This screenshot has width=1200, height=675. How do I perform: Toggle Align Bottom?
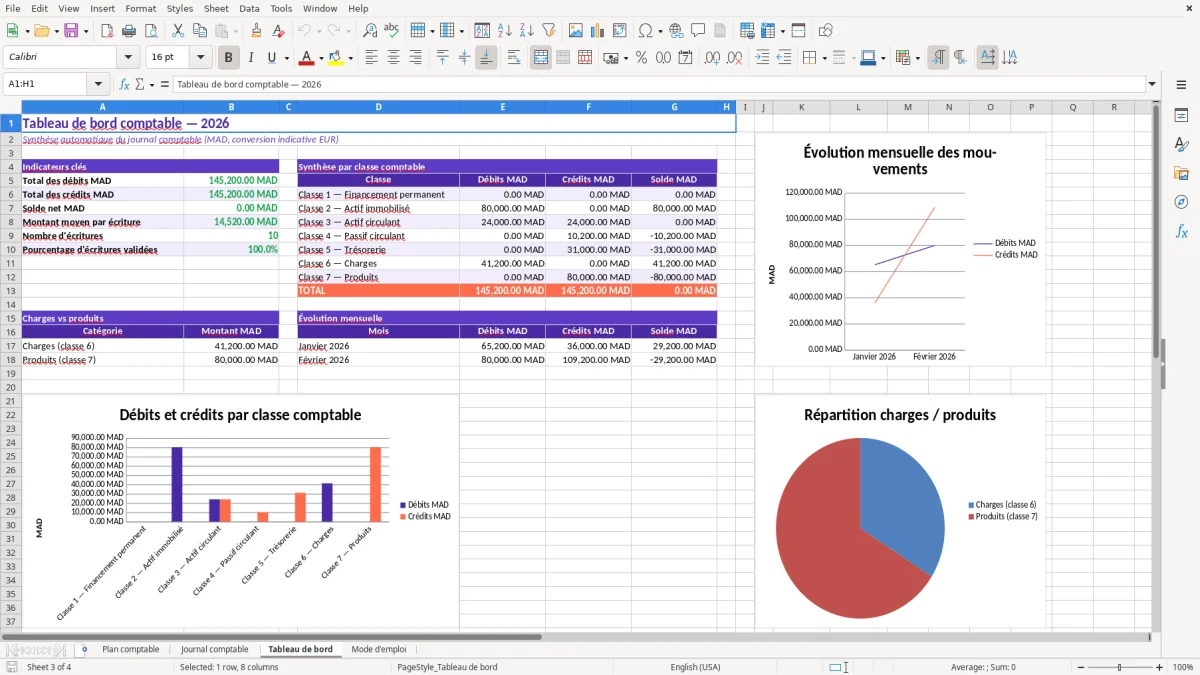pyautogui.click(x=486, y=58)
